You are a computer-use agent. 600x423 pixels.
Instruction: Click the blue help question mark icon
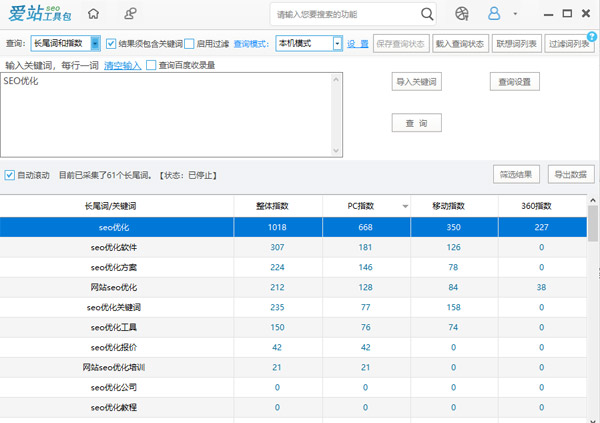point(592,37)
